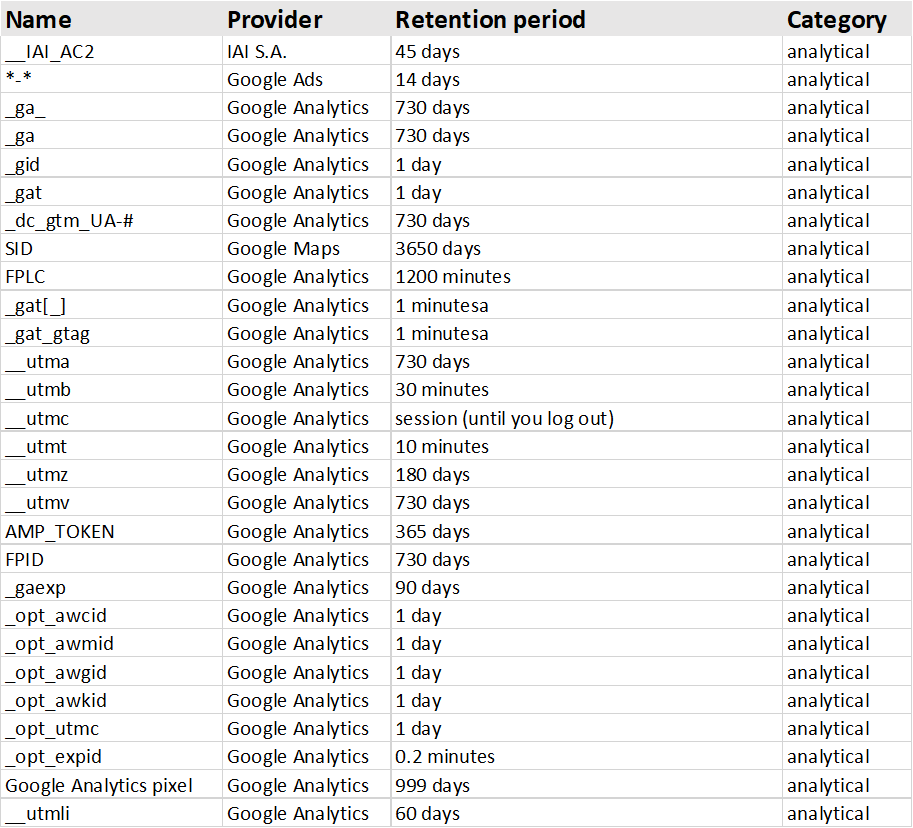Select the __IAI_AC2 cookie name cell
The width and height of the screenshot is (913, 828).
[50, 52]
